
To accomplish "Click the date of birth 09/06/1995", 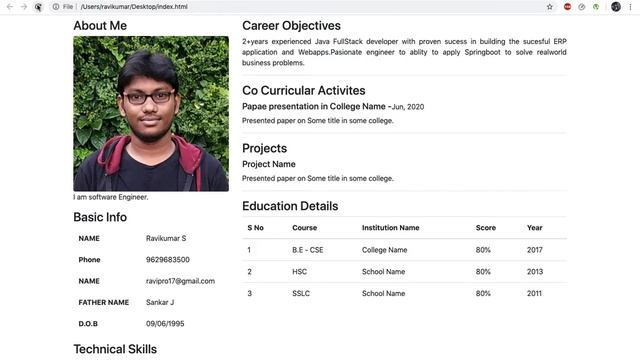I will tap(165, 324).
